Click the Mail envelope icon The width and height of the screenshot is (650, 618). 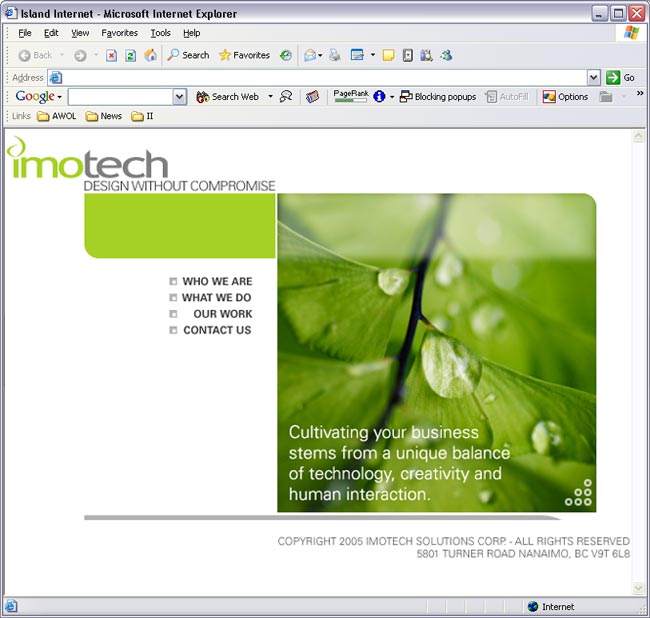click(310, 55)
